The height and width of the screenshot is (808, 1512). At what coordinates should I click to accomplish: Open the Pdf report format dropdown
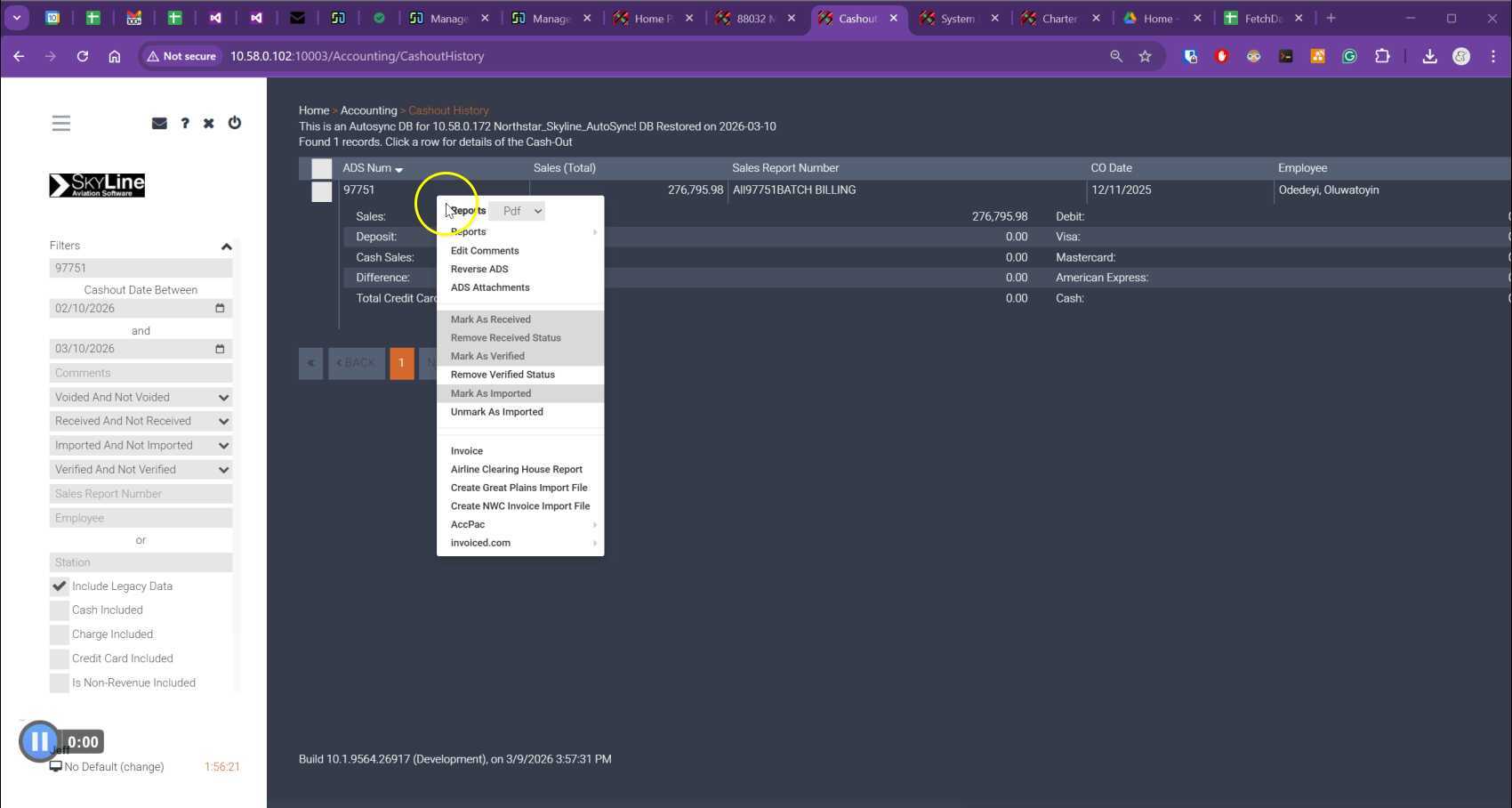pyautogui.click(x=521, y=211)
